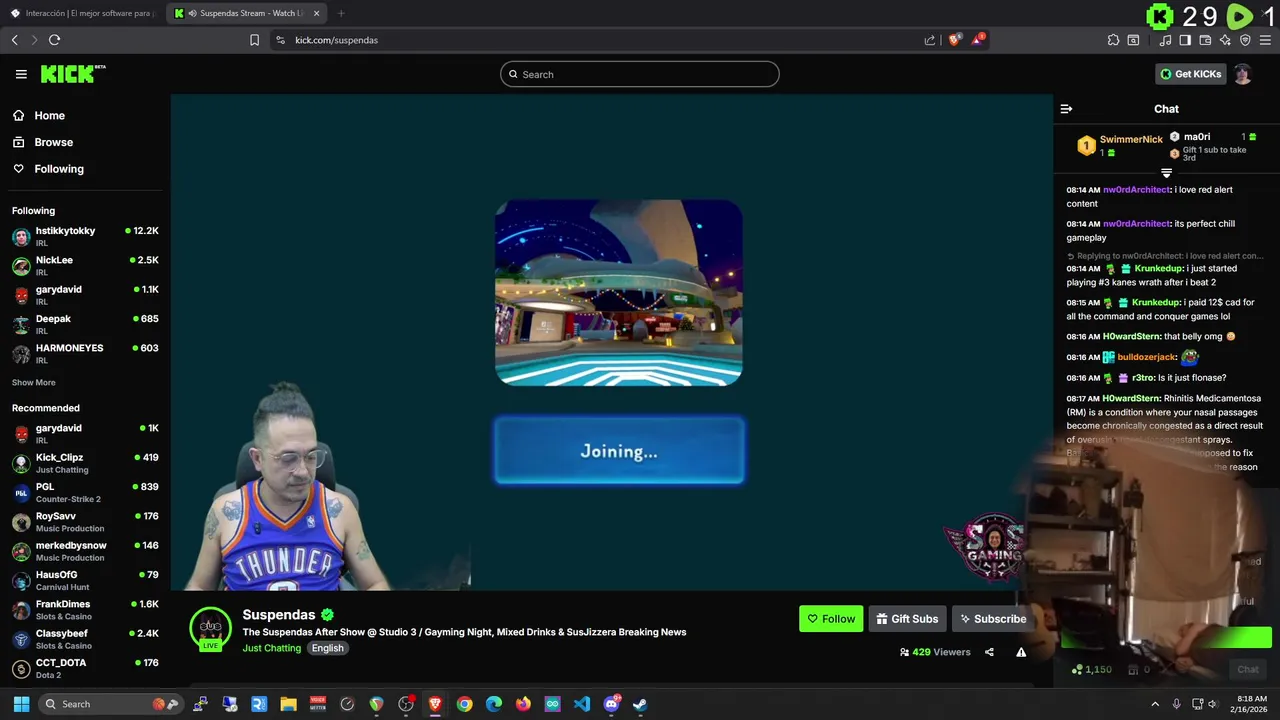This screenshot has height=720, width=1280.
Task: Open the media music note icon
Action: [1165, 40]
